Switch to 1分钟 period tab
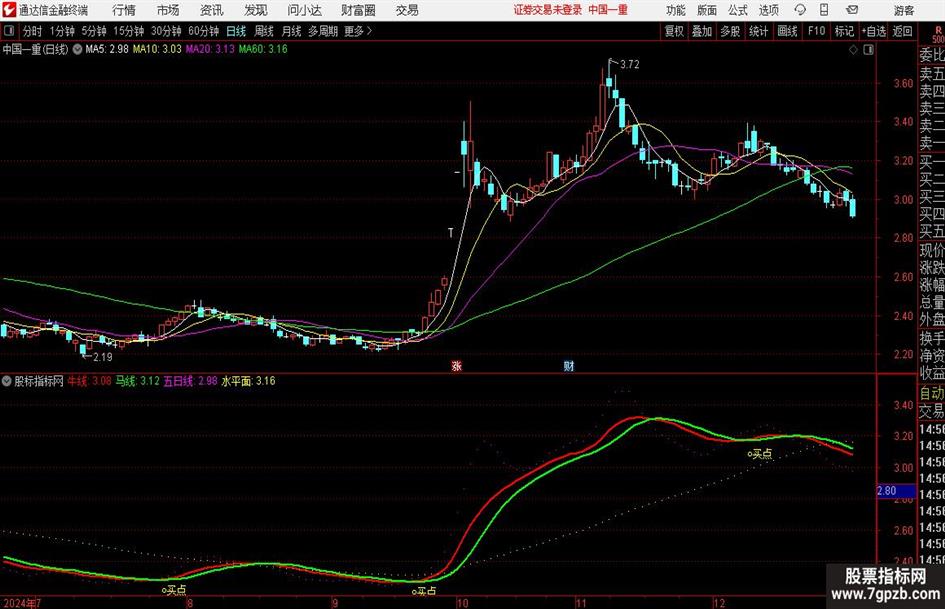The image size is (945, 609). 61,31
